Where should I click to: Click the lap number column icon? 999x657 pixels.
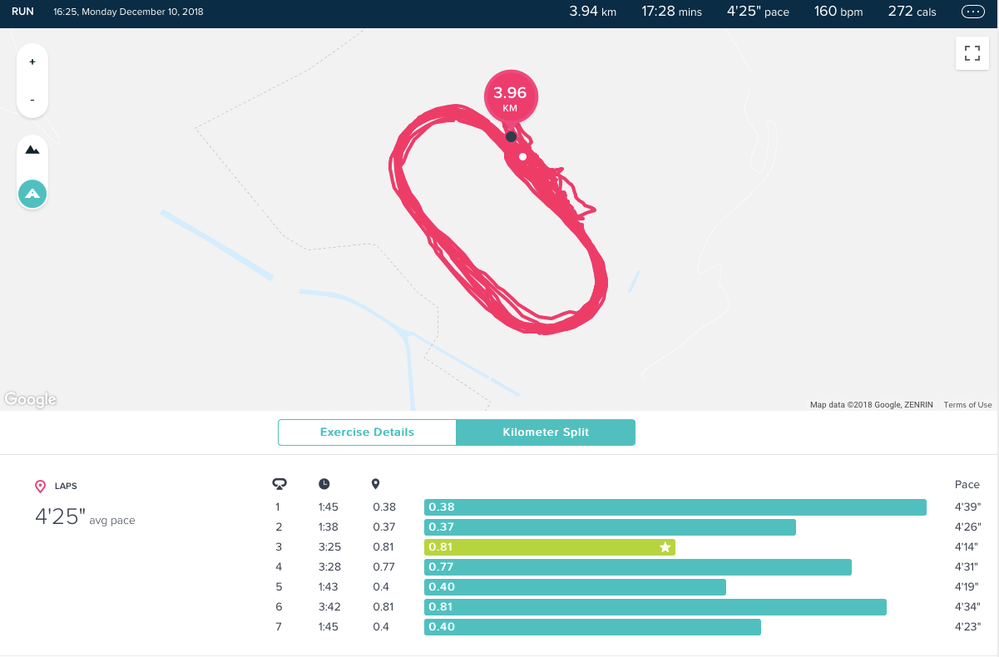tap(279, 484)
